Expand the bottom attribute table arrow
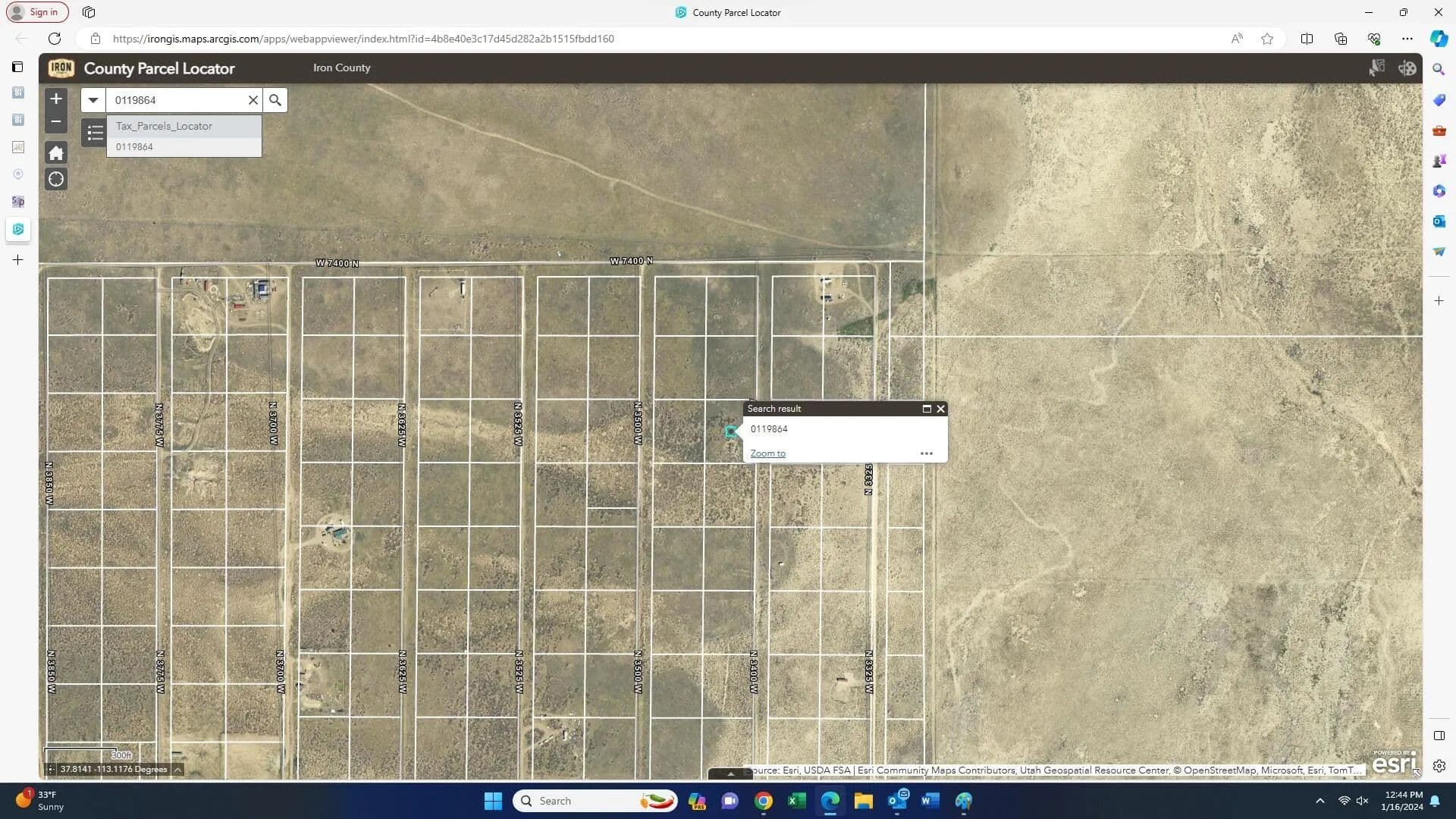Screen dimensions: 1456x819 730,773
